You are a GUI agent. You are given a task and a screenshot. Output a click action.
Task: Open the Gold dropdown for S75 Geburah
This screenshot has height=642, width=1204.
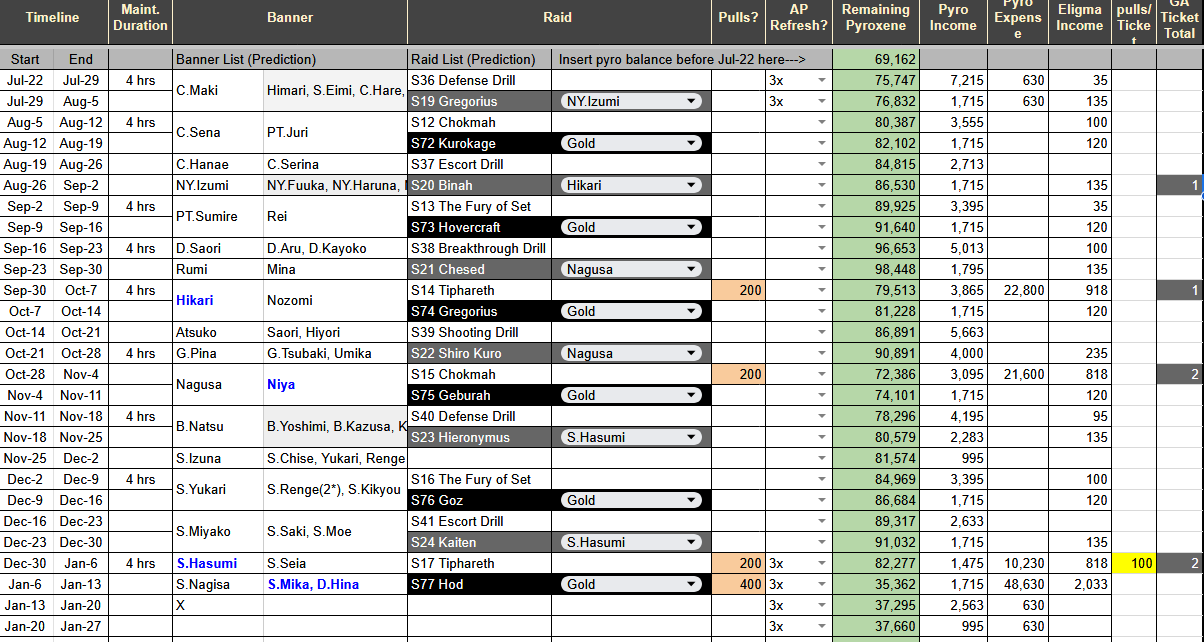click(x=631, y=395)
